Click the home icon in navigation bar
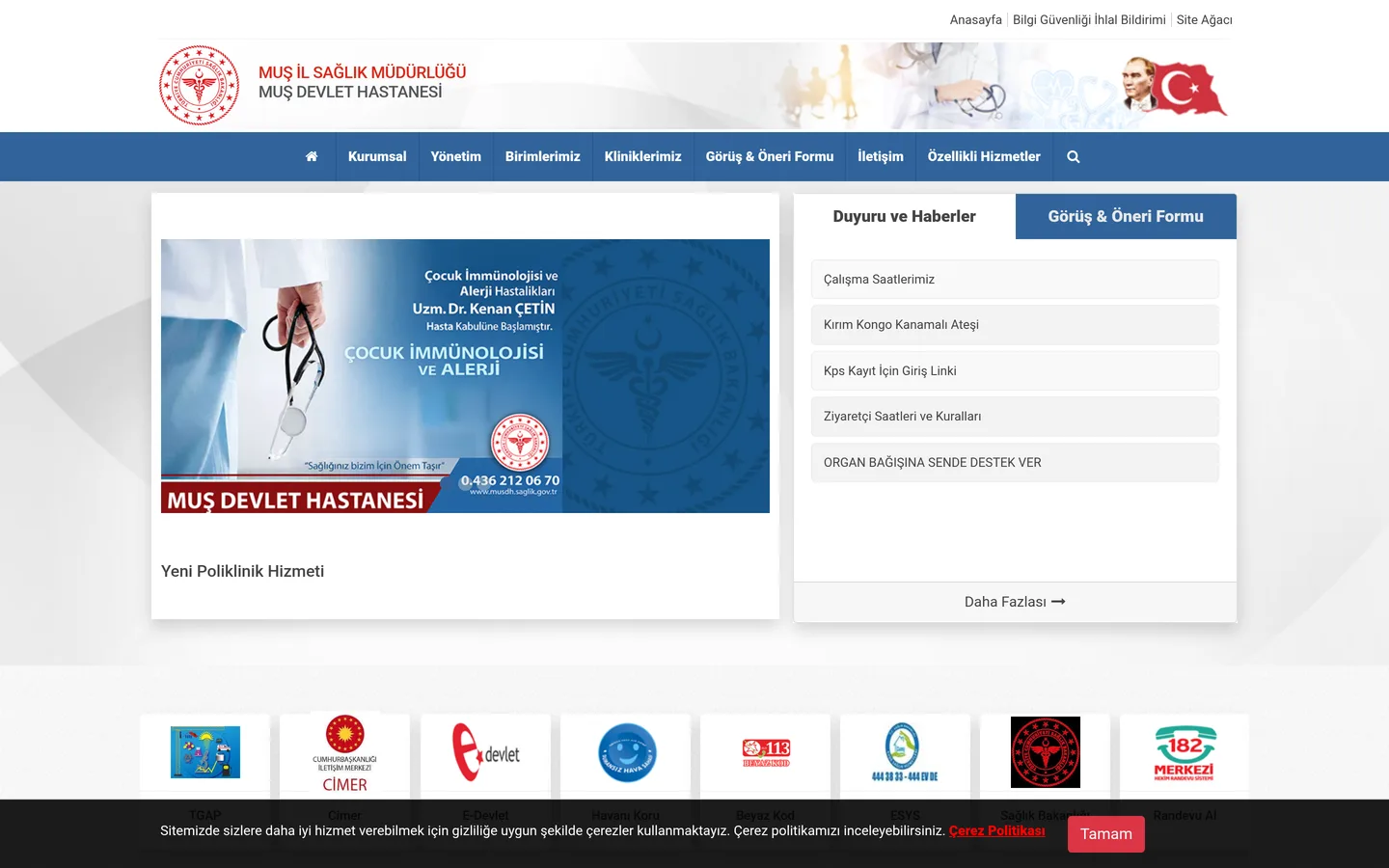 [x=312, y=156]
